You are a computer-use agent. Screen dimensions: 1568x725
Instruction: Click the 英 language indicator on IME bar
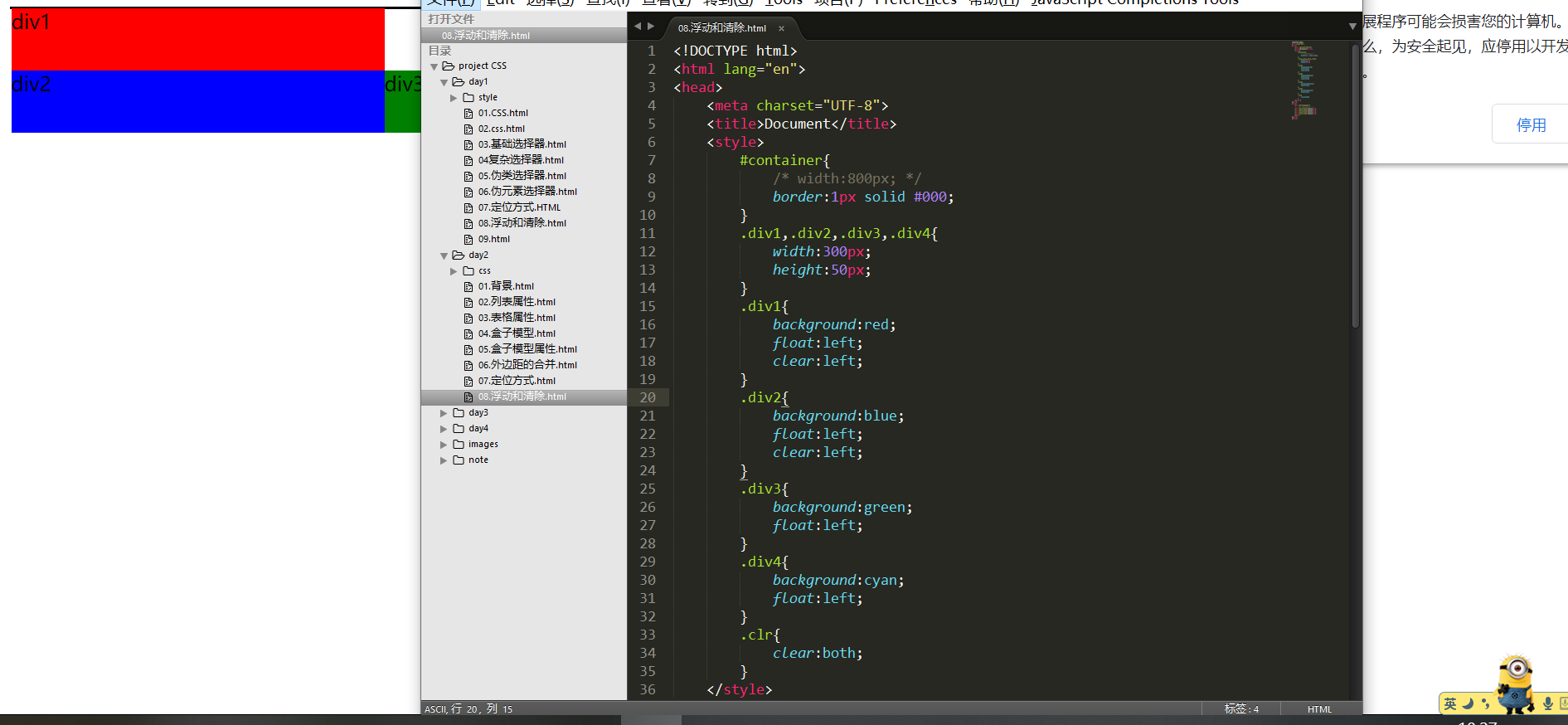[1450, 704]
